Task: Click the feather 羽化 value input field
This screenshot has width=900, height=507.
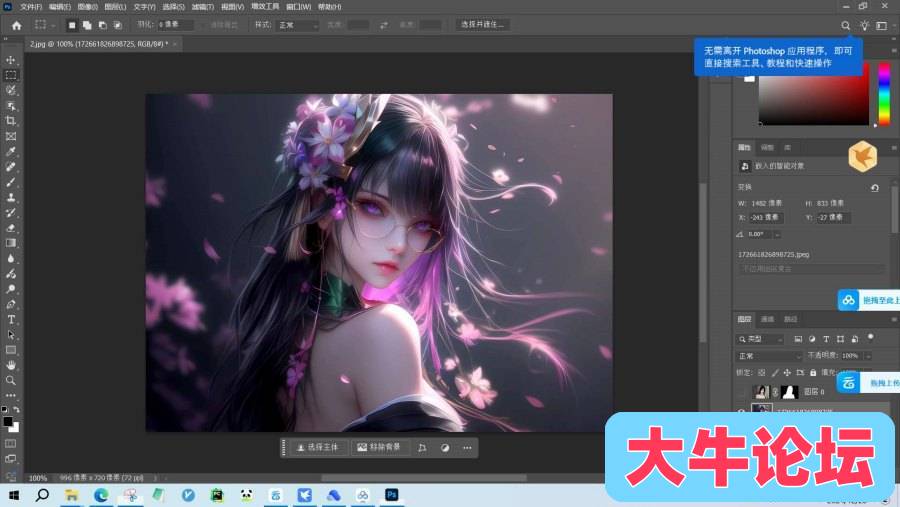Action: [x=176, y=25]
